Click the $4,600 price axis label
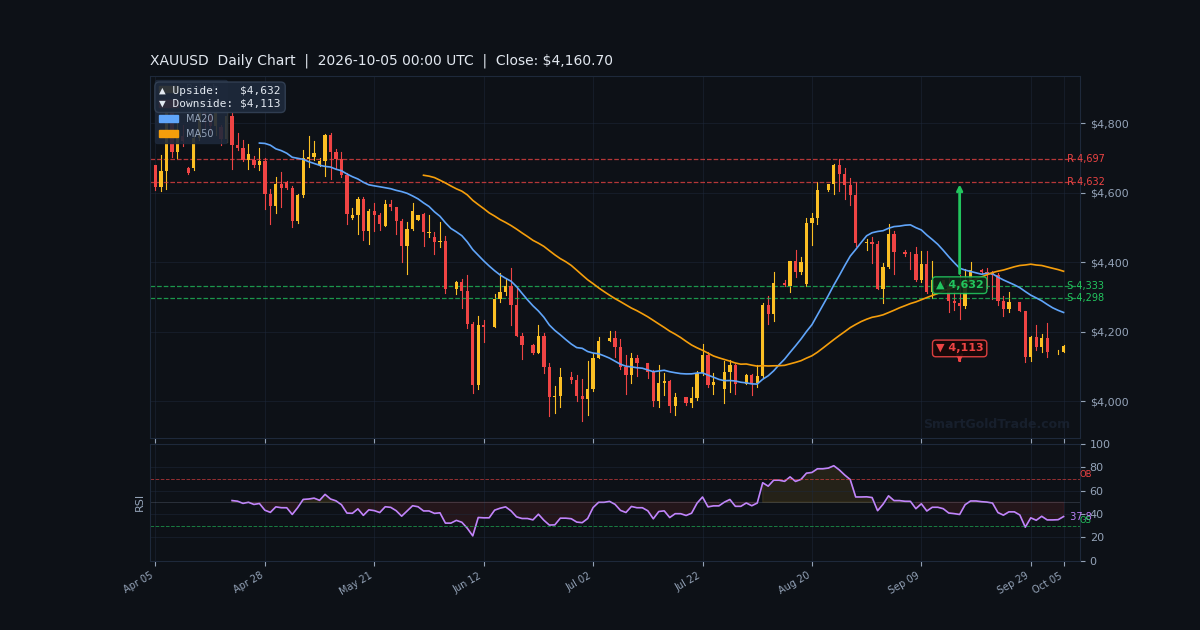 tap(1109, 193)
